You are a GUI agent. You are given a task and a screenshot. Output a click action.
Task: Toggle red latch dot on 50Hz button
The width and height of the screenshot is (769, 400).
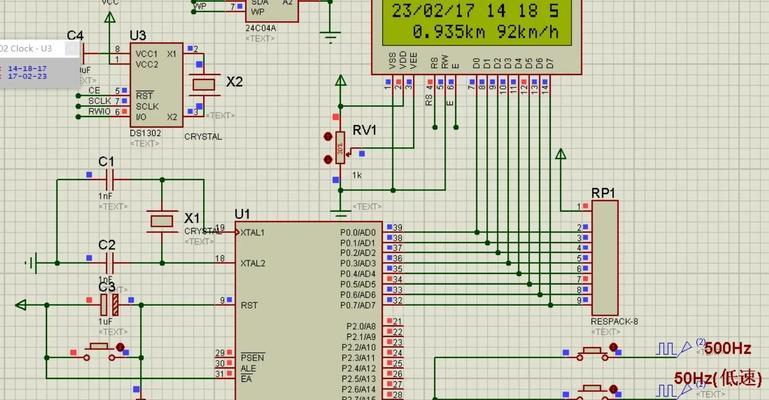613,389
